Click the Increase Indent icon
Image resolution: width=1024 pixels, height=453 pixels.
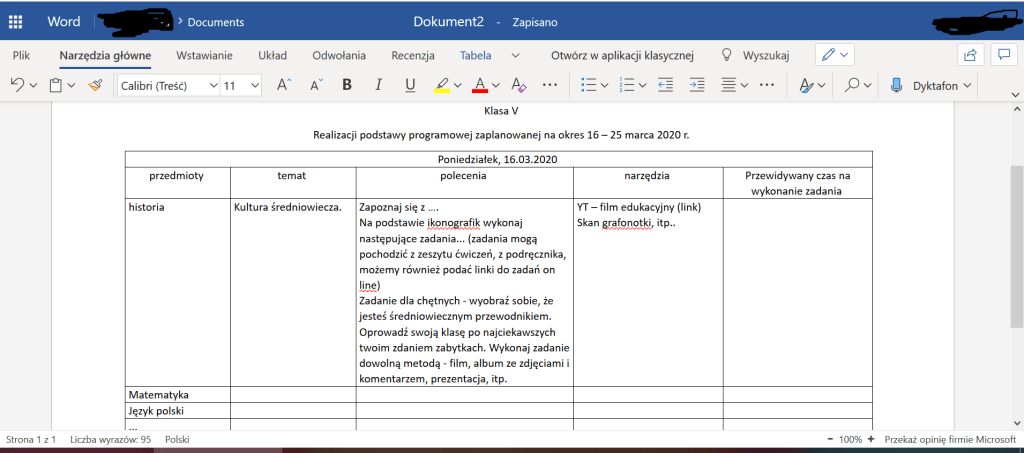(697, 86)
